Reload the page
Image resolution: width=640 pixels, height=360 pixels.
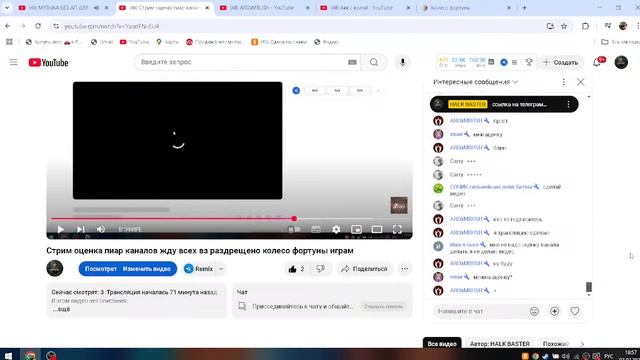(38, 26)
